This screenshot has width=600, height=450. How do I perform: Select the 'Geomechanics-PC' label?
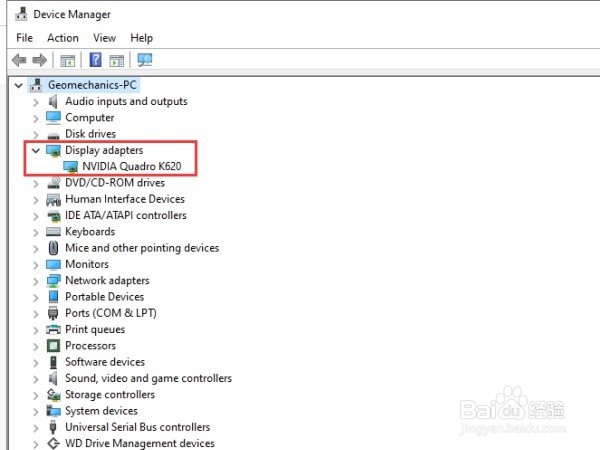[92, 85]
